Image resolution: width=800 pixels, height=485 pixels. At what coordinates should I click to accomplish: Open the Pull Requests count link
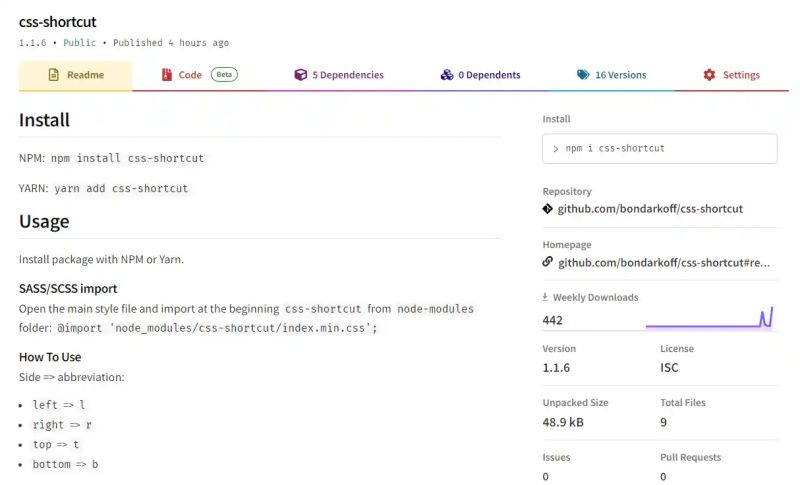[663, 476]
